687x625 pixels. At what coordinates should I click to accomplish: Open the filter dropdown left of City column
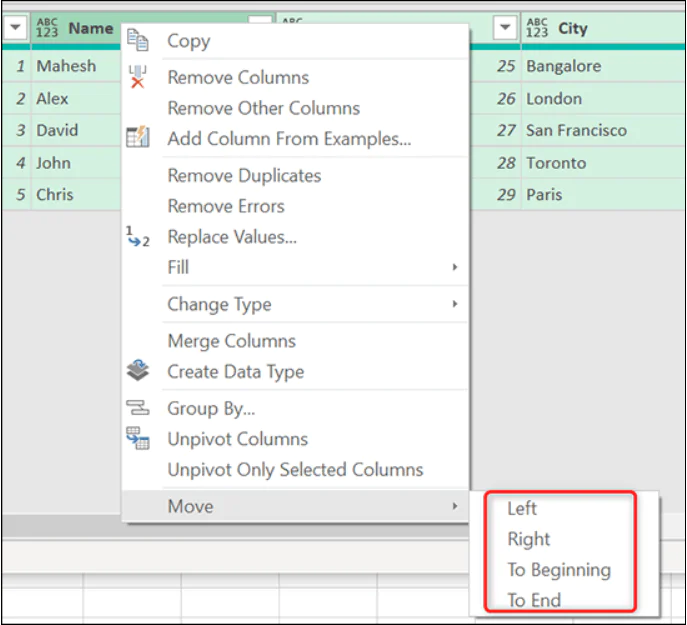505,28
